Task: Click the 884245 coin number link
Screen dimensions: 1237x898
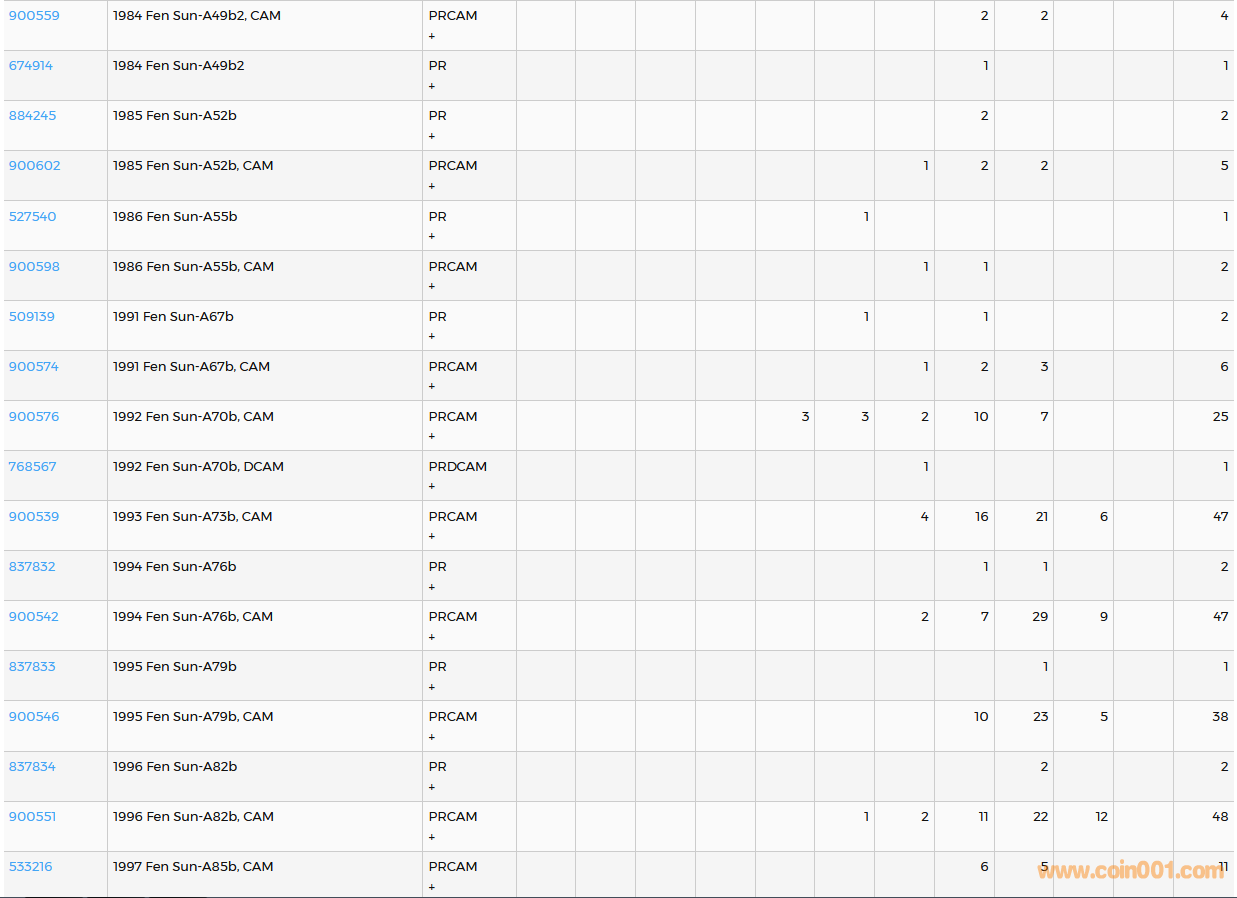Action: click(x=33, y=116)
